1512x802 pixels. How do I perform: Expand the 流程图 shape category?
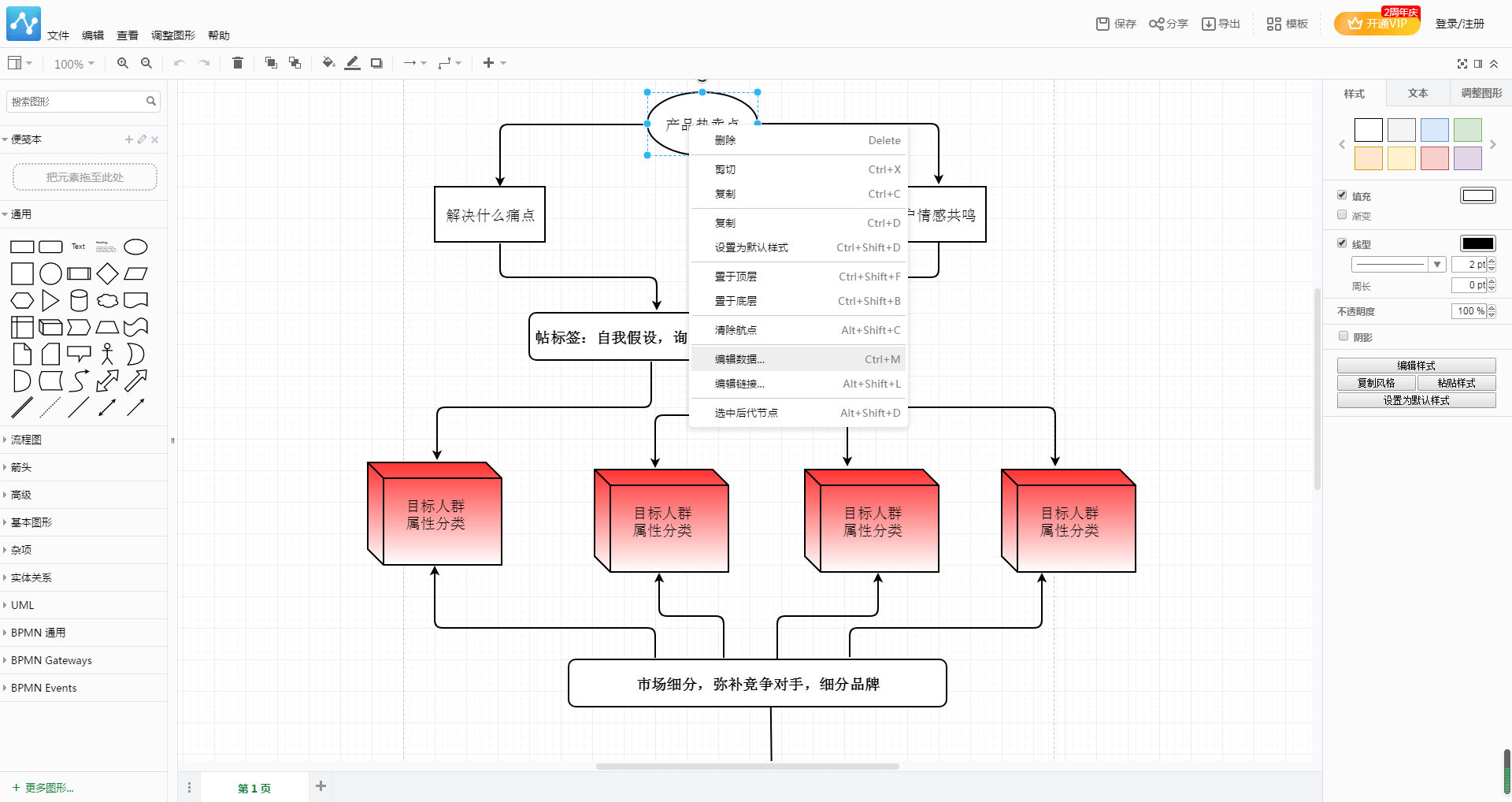point(83,440)
